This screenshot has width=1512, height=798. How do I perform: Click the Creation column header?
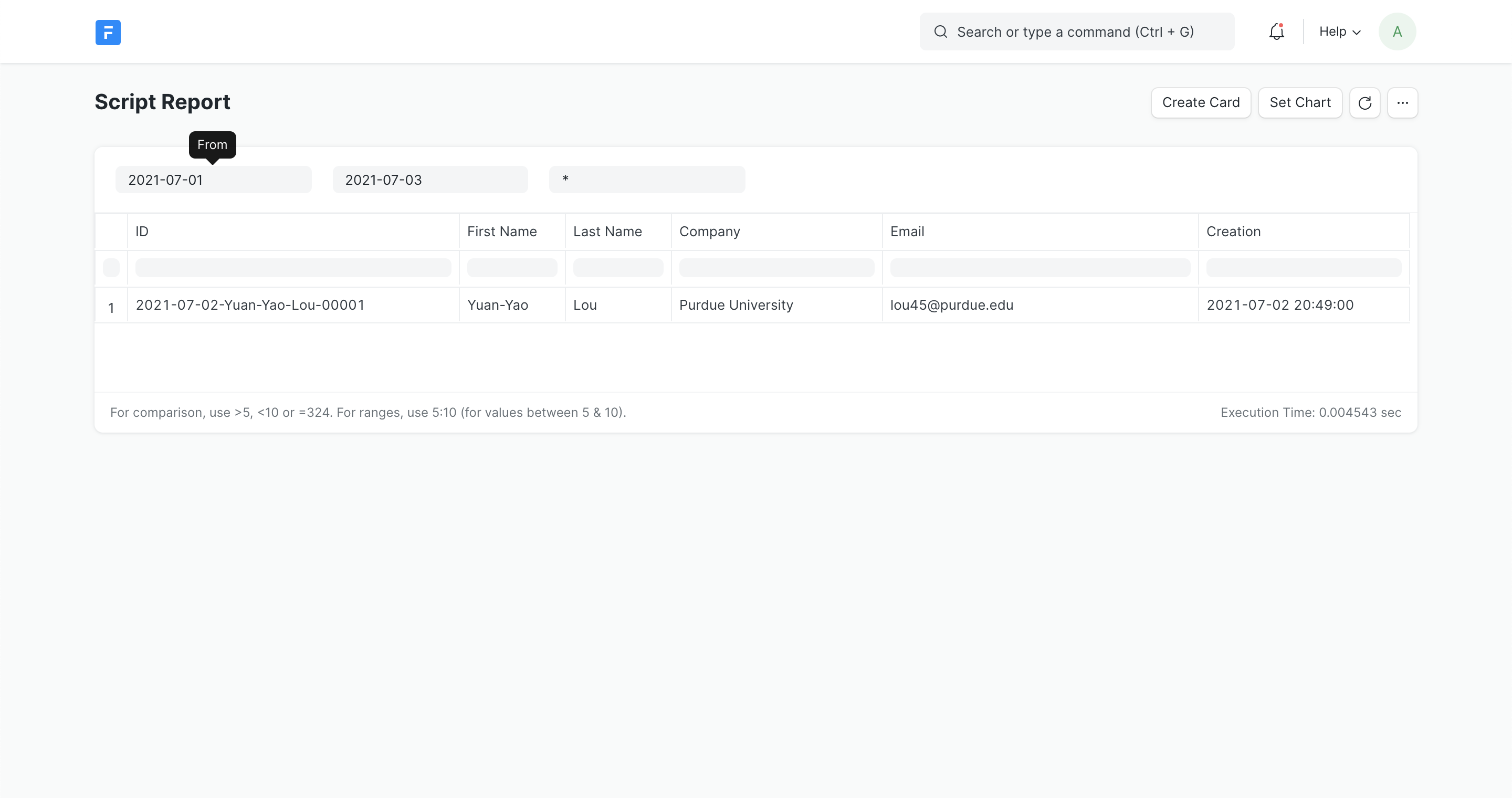(1233, 232)
